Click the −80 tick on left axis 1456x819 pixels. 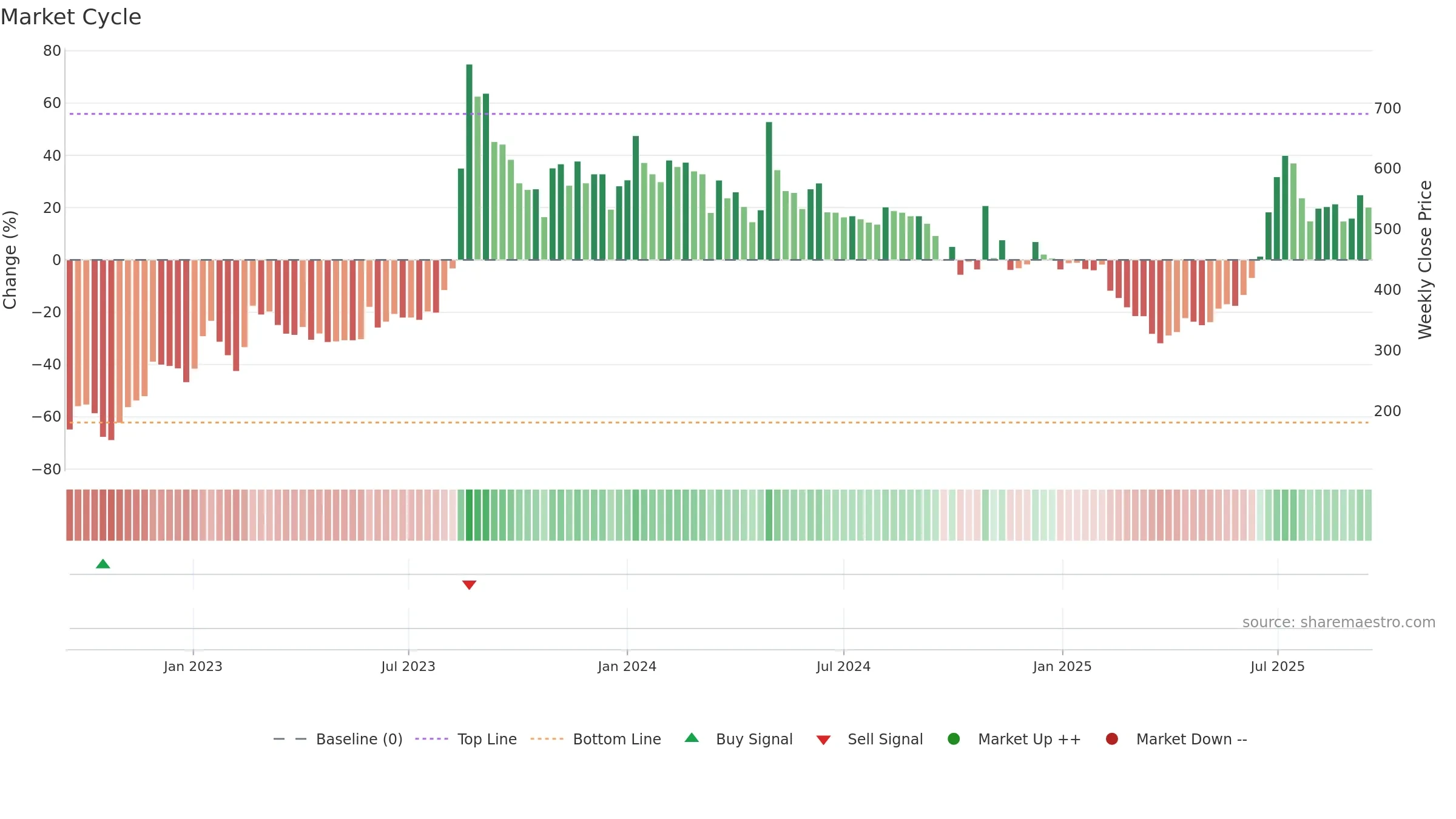tap(47, 470)
